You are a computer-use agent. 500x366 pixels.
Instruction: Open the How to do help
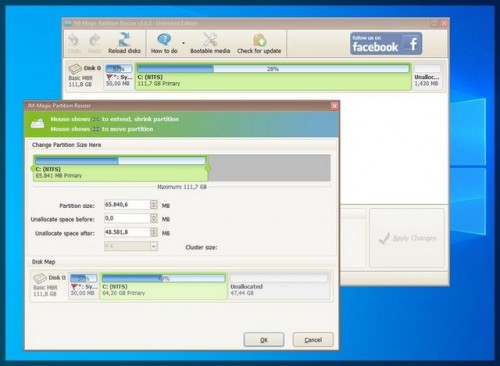pos(164,43)
